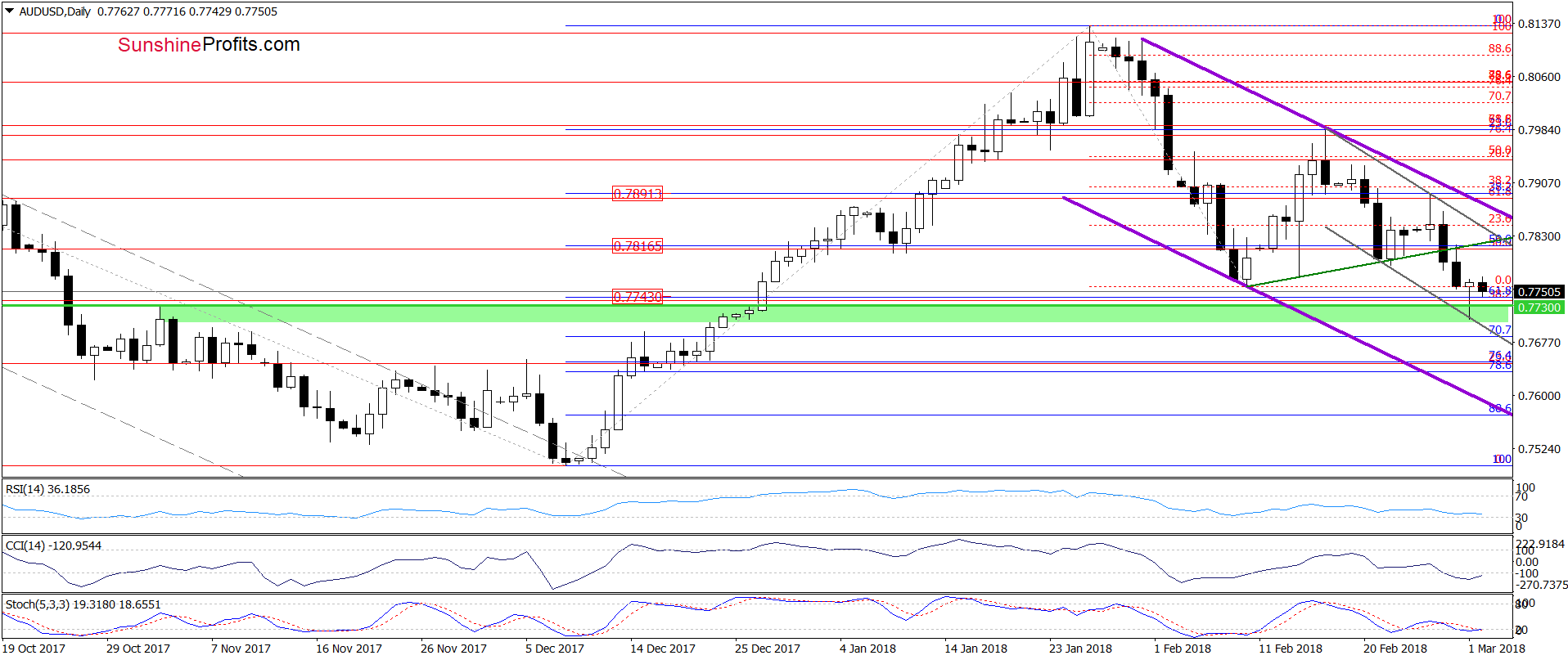Image resolution: width=1568 pixels, height=660 pixels.
Task: Click the 14 Dec 2017 date label
Action: (663, 649)
